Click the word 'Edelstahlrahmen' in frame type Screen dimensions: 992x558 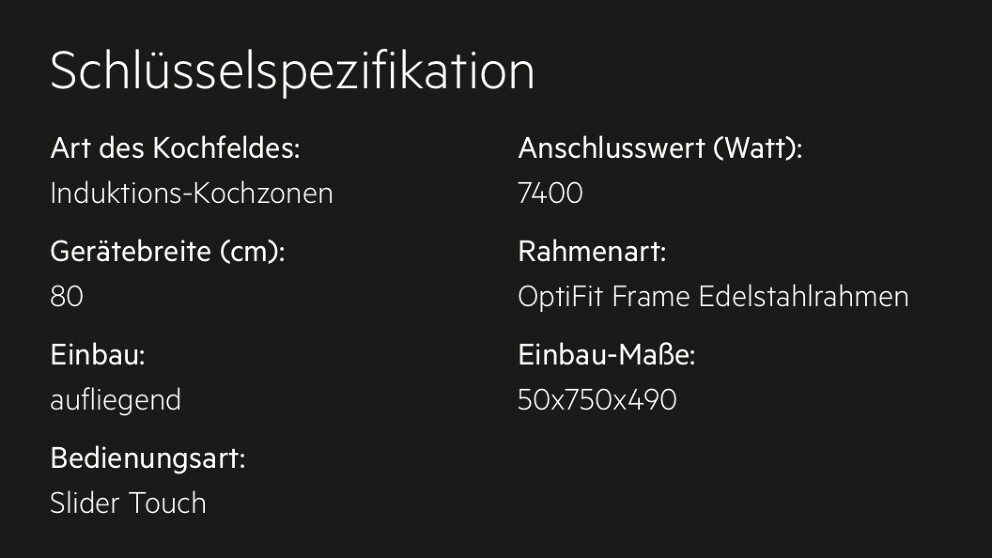click(x=804, y=296)
